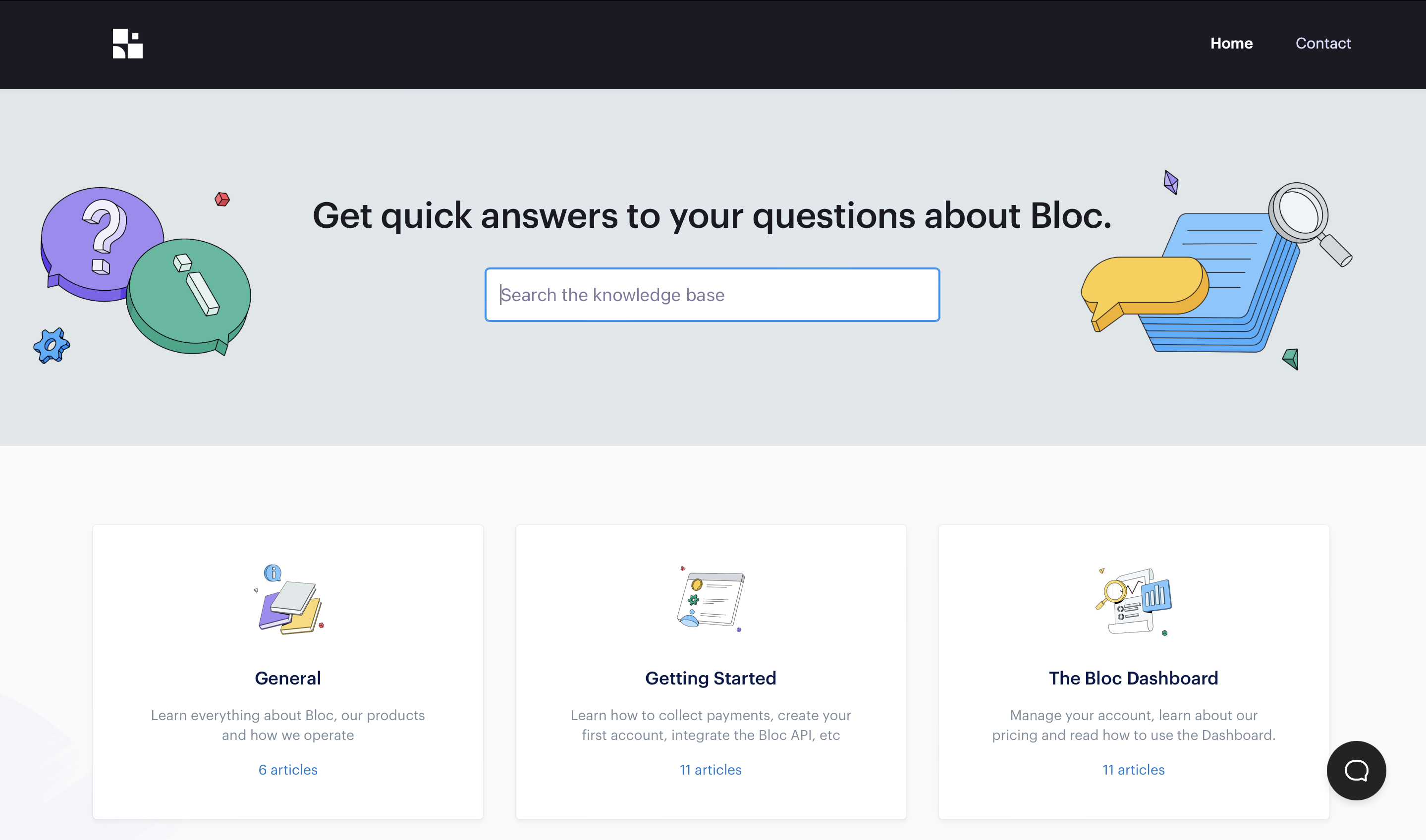This screenshot has height=840, width=1426.
Task: Click into the knowledge base search field
Action: [712, 294]
